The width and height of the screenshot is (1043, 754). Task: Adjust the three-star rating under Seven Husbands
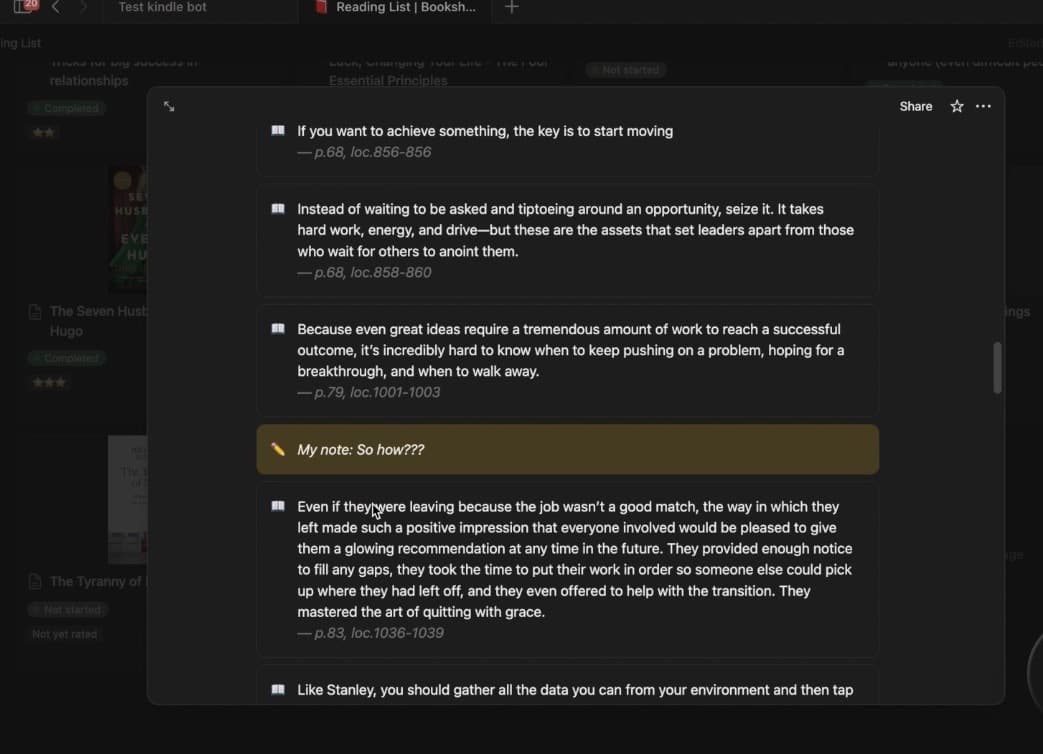click(x=49, y=381)
